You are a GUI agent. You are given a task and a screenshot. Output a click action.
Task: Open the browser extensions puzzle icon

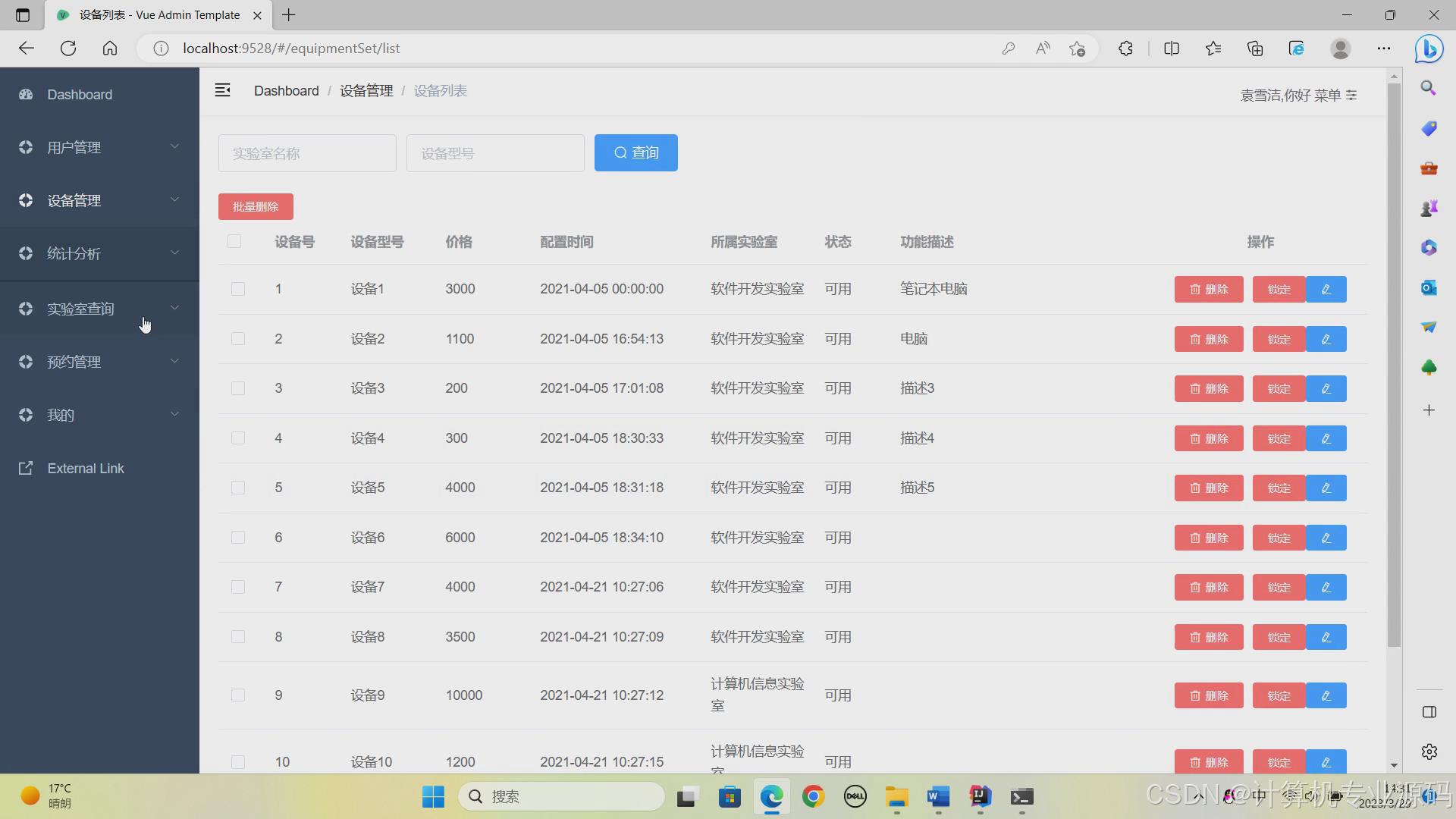(x=1125, y=49)
